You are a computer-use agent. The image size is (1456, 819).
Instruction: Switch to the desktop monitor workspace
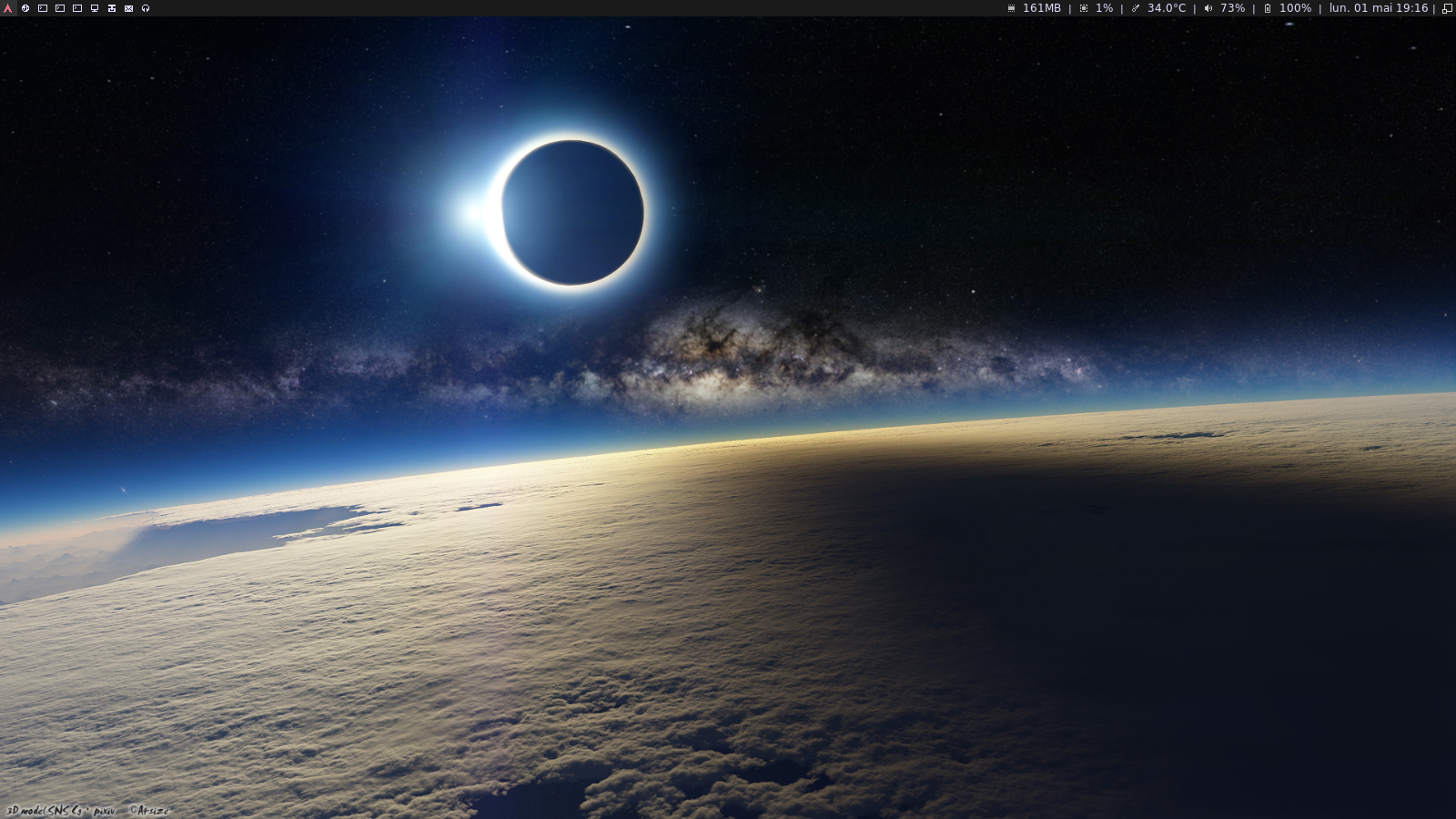click(95, 8)
